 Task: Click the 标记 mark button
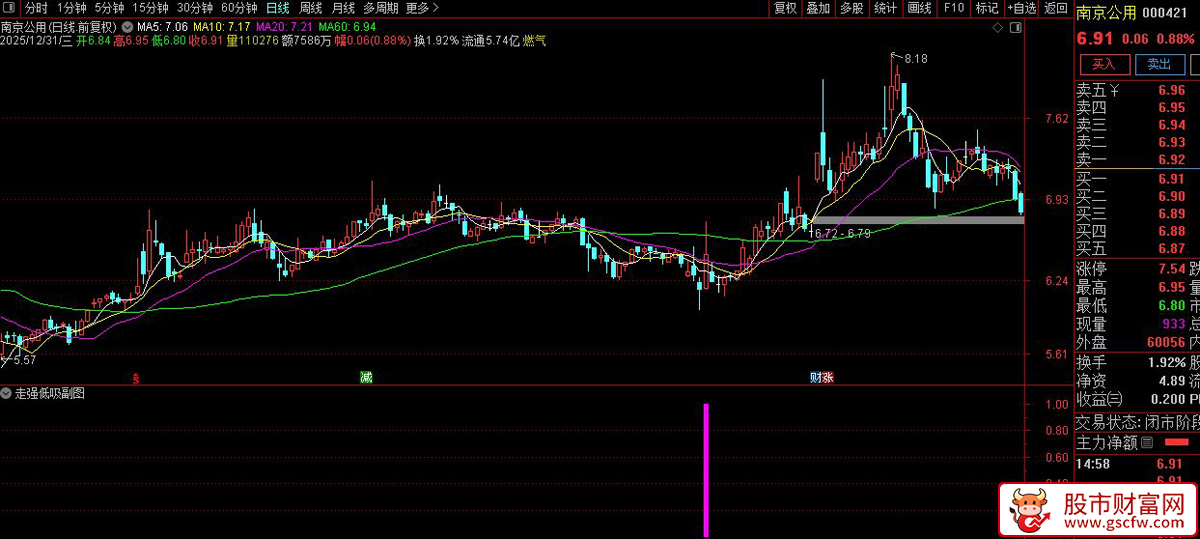click(x=986, y=8)
